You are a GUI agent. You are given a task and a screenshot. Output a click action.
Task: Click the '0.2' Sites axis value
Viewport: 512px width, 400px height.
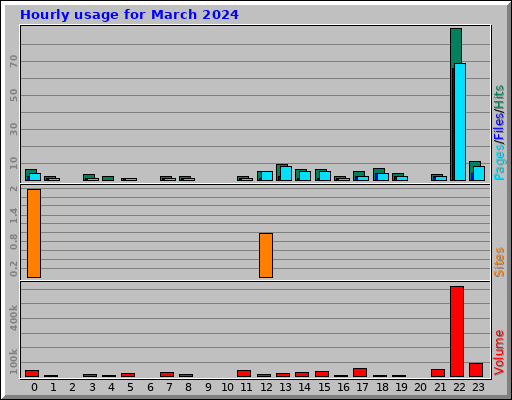(13, 269)
